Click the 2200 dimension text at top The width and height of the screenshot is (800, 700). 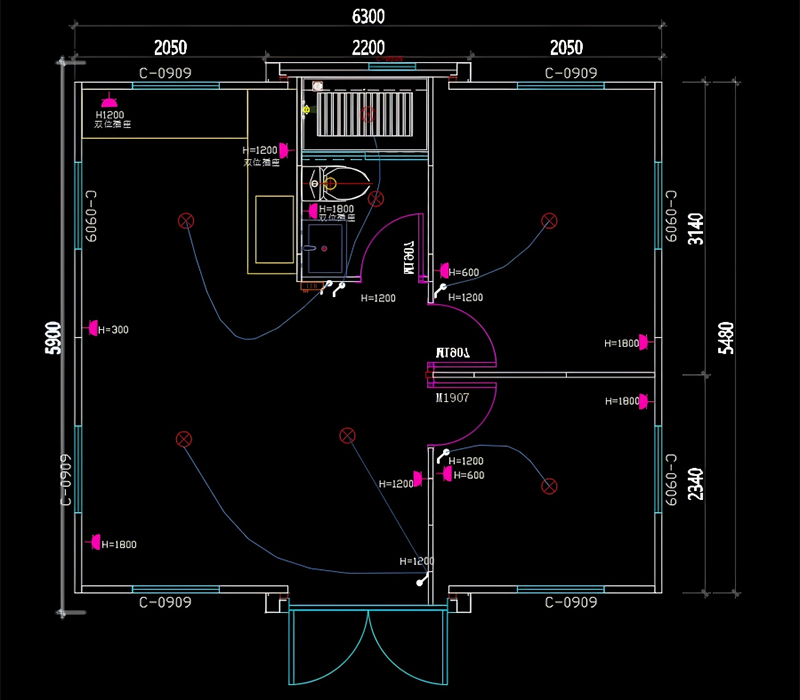[368, 47]
